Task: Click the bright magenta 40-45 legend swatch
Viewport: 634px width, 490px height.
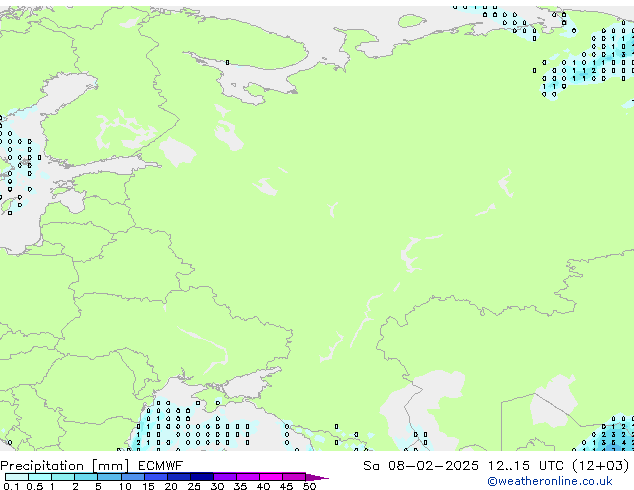Action: point(271,477)
